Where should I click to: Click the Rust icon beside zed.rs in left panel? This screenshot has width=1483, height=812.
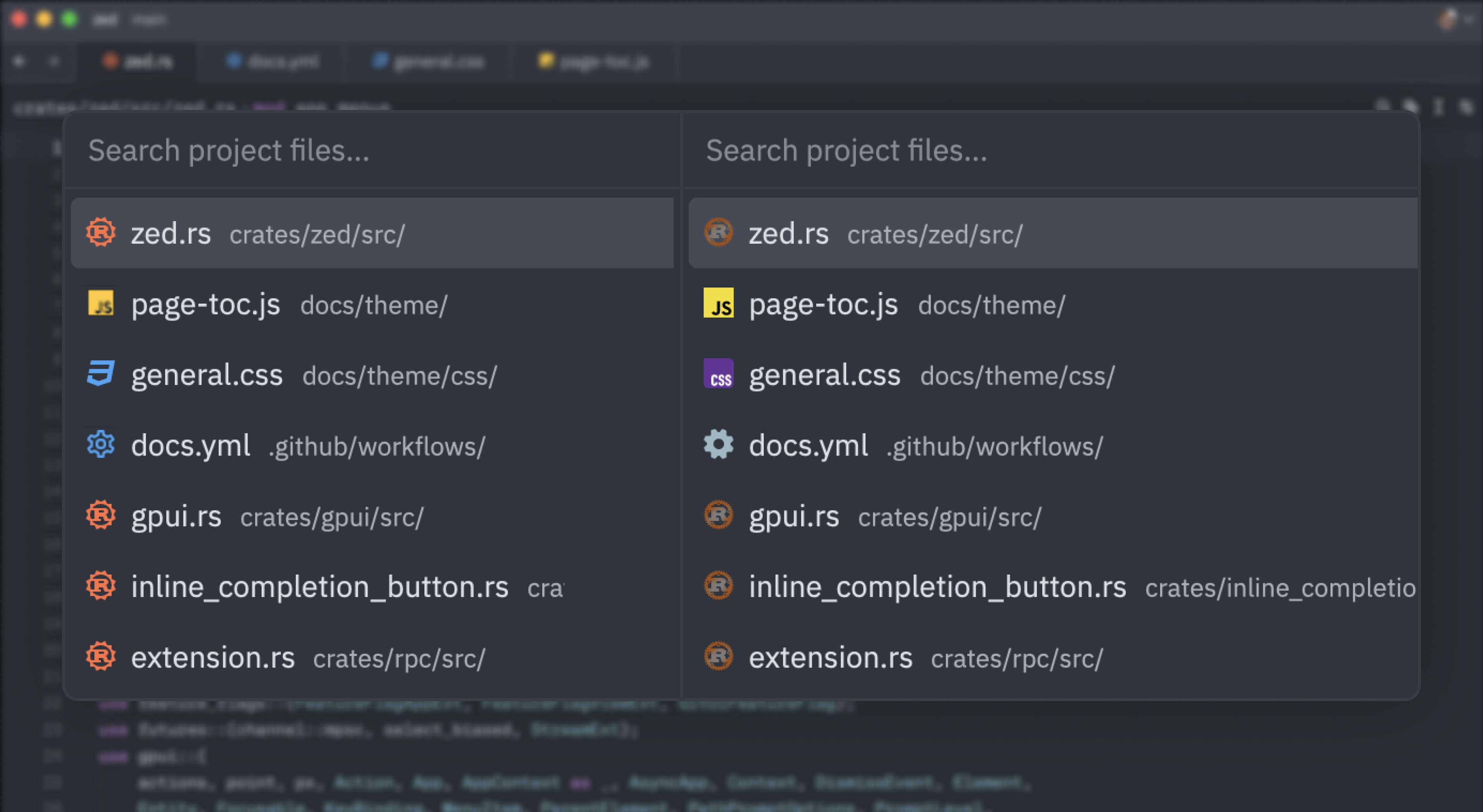tap(101, 233)
